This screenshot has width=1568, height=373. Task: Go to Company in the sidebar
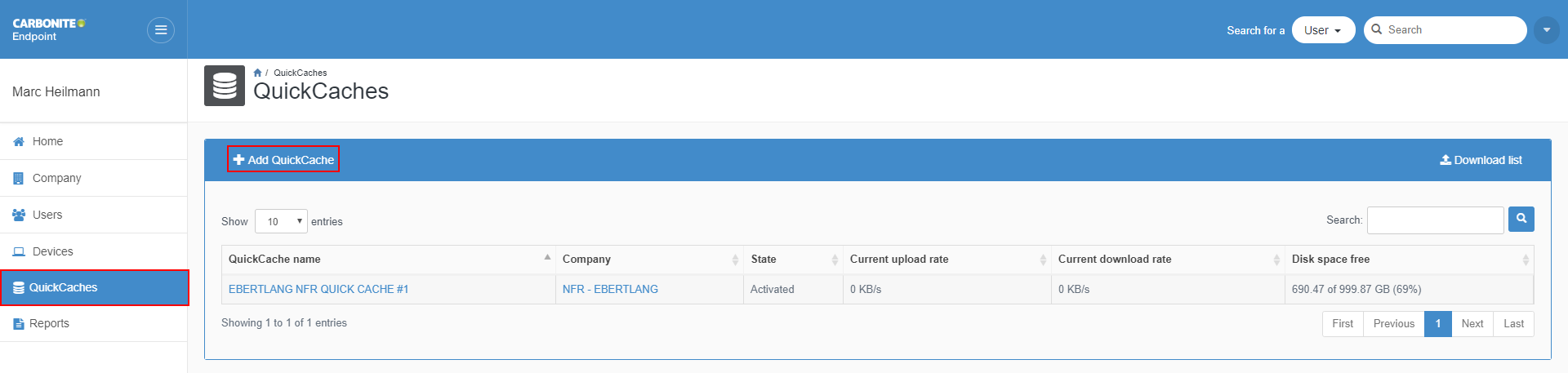(56, 178)
